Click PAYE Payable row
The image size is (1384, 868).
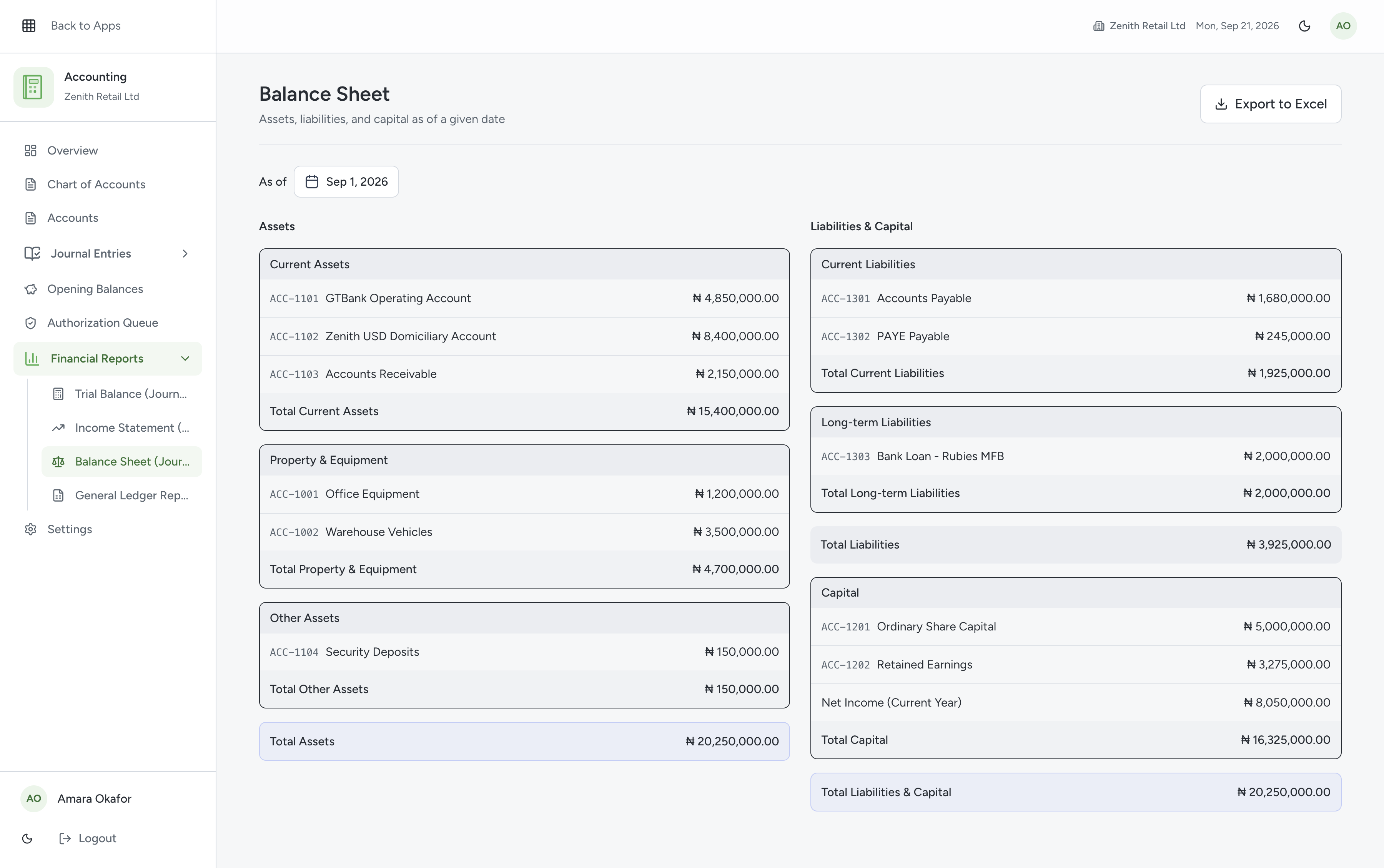(1076, 336)
